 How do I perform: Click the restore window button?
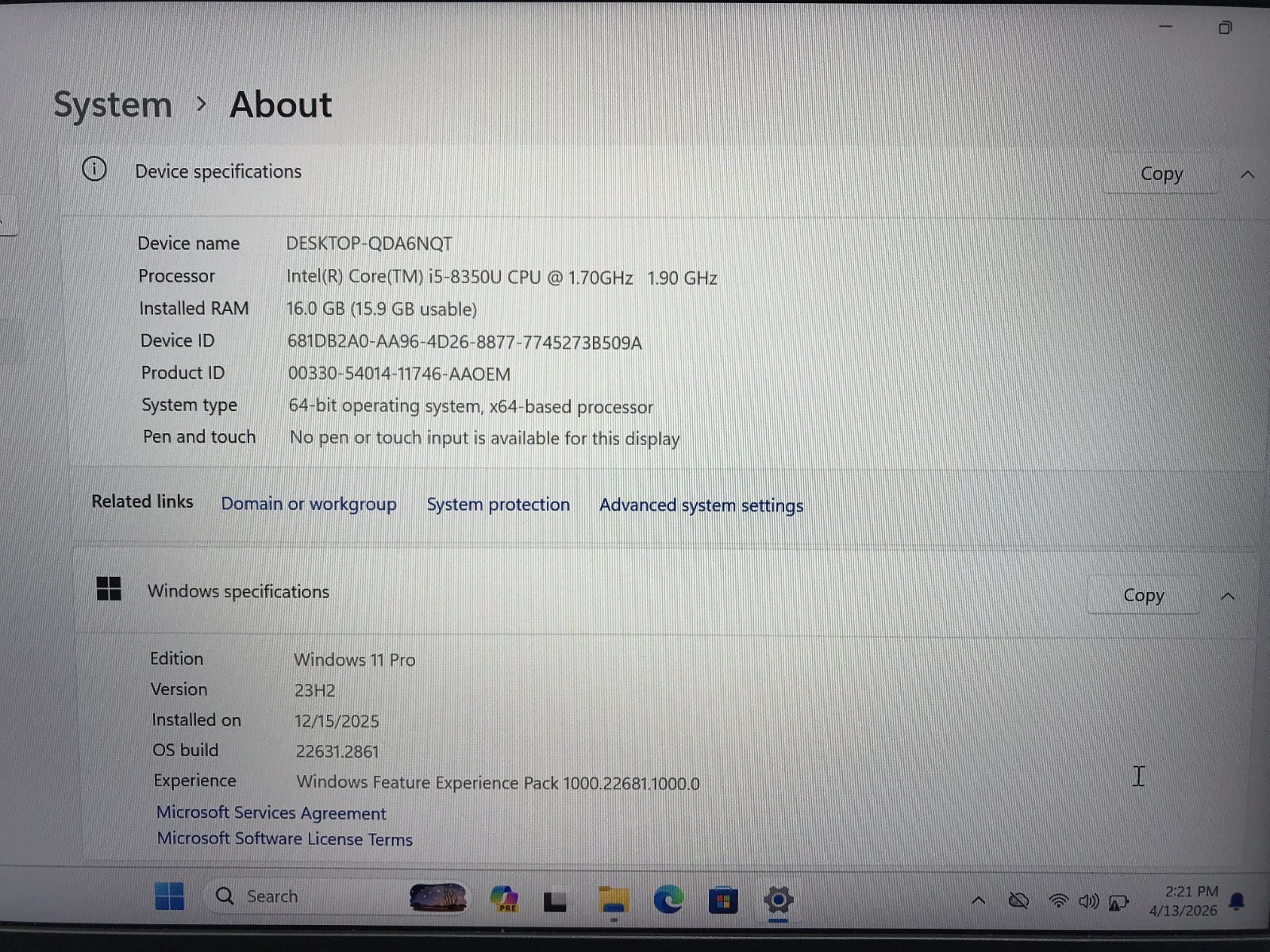1225,28
